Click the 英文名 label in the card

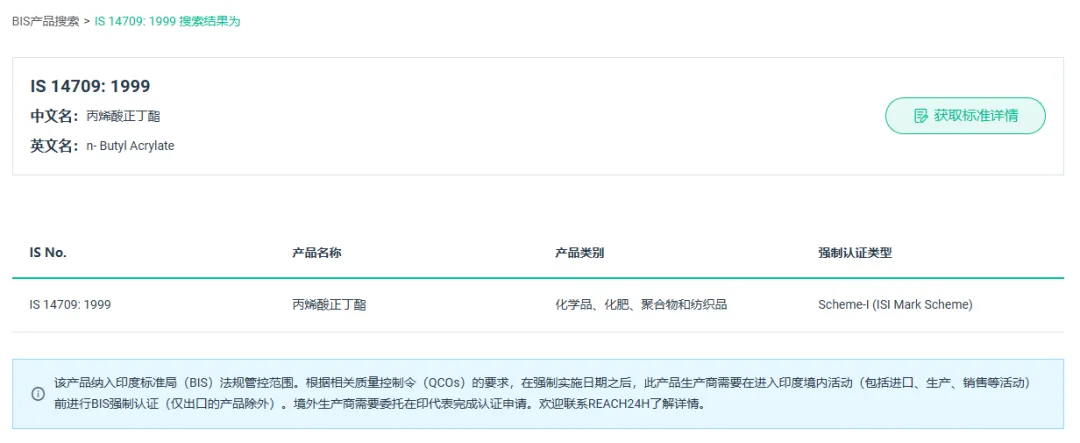[54, 146]
